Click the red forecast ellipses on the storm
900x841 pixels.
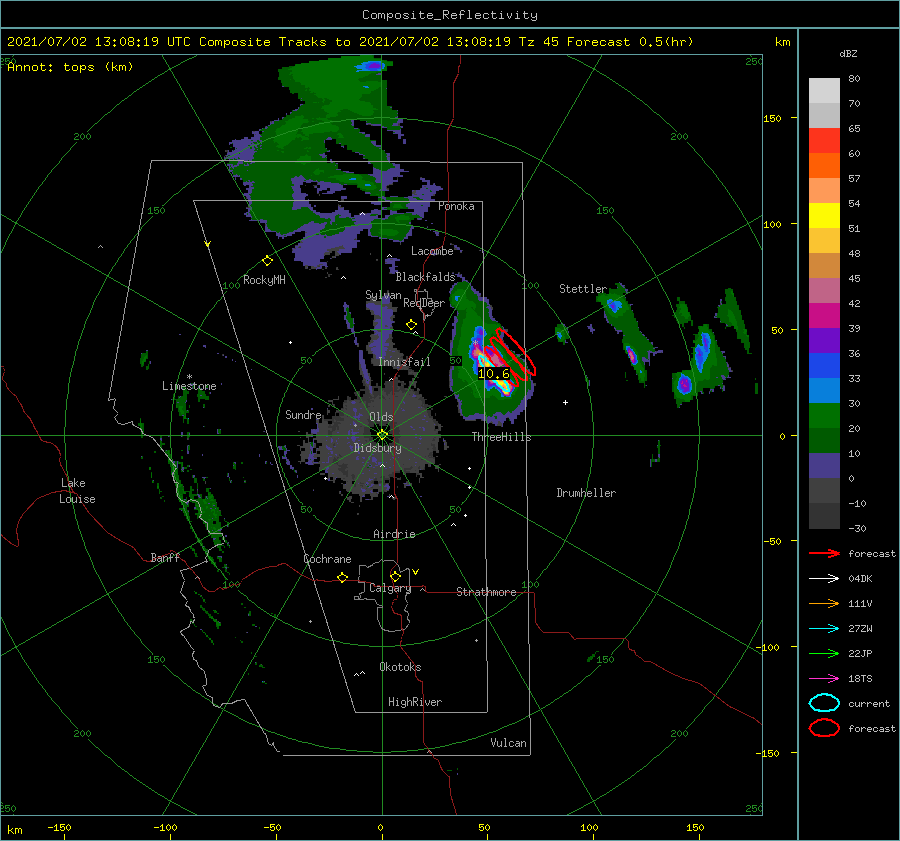pos(513,355)
